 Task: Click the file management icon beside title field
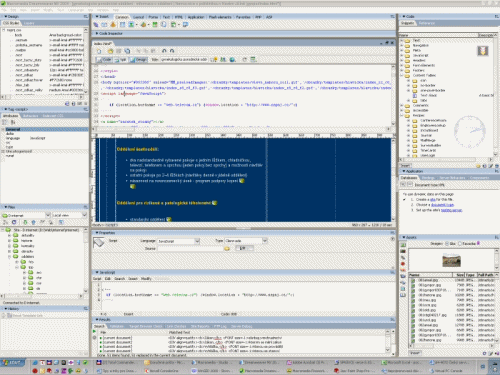click(223, 59)
